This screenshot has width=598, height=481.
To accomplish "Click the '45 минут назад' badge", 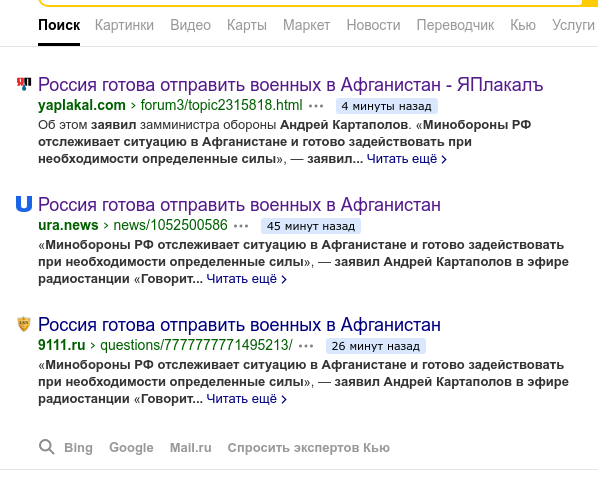I will [311, 226].
